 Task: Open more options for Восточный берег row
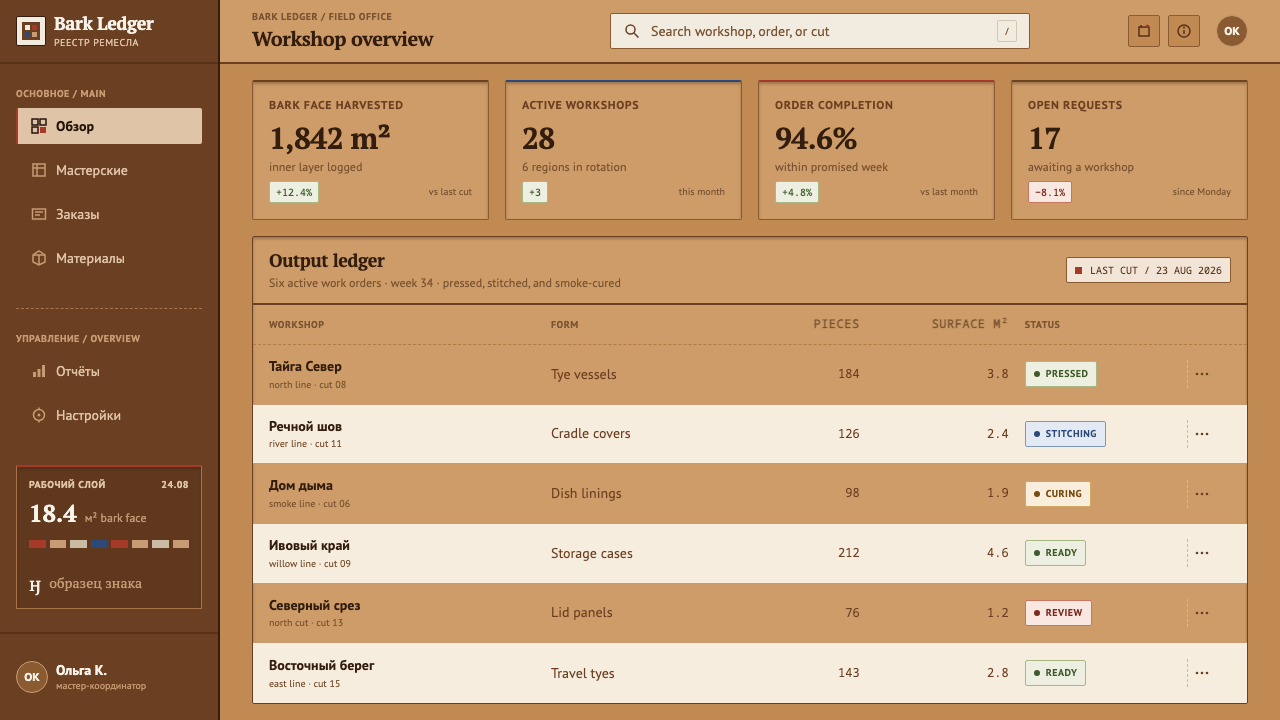(x=1202, y=673)
